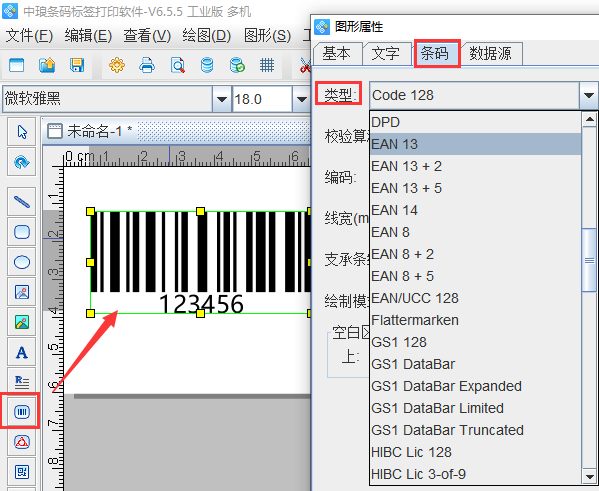This screenshot has width=599, height=491.
Task: Choose GS1 DataBar Expanded type
Action: point(475,386)
